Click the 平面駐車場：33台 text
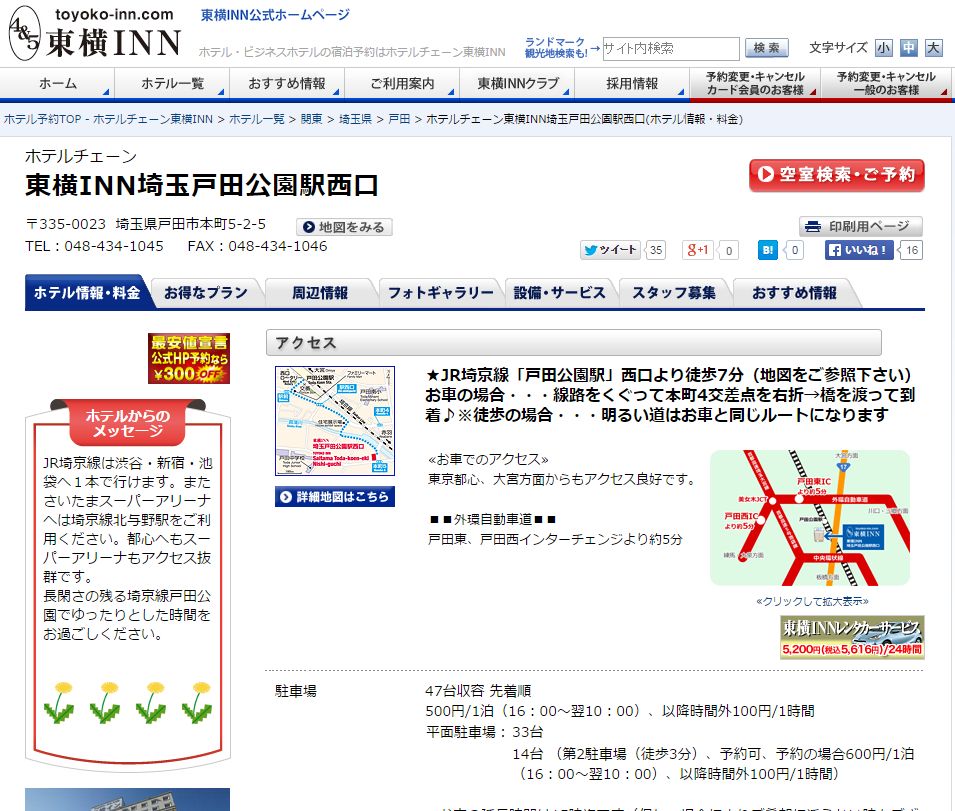This screenshot has height=811, width=955. click(484, 732)
